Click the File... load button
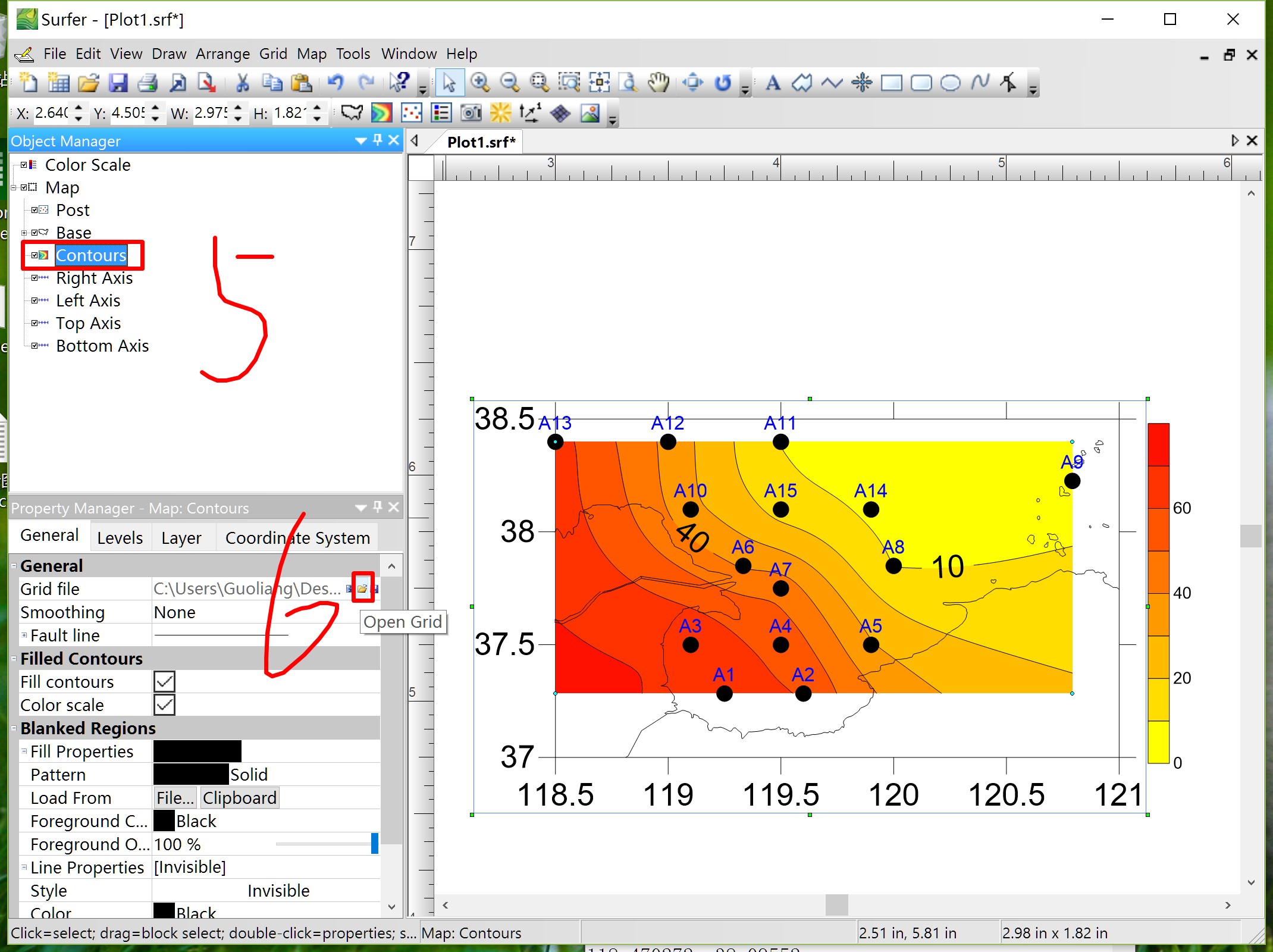The image size is (1273, 952). 175,798
